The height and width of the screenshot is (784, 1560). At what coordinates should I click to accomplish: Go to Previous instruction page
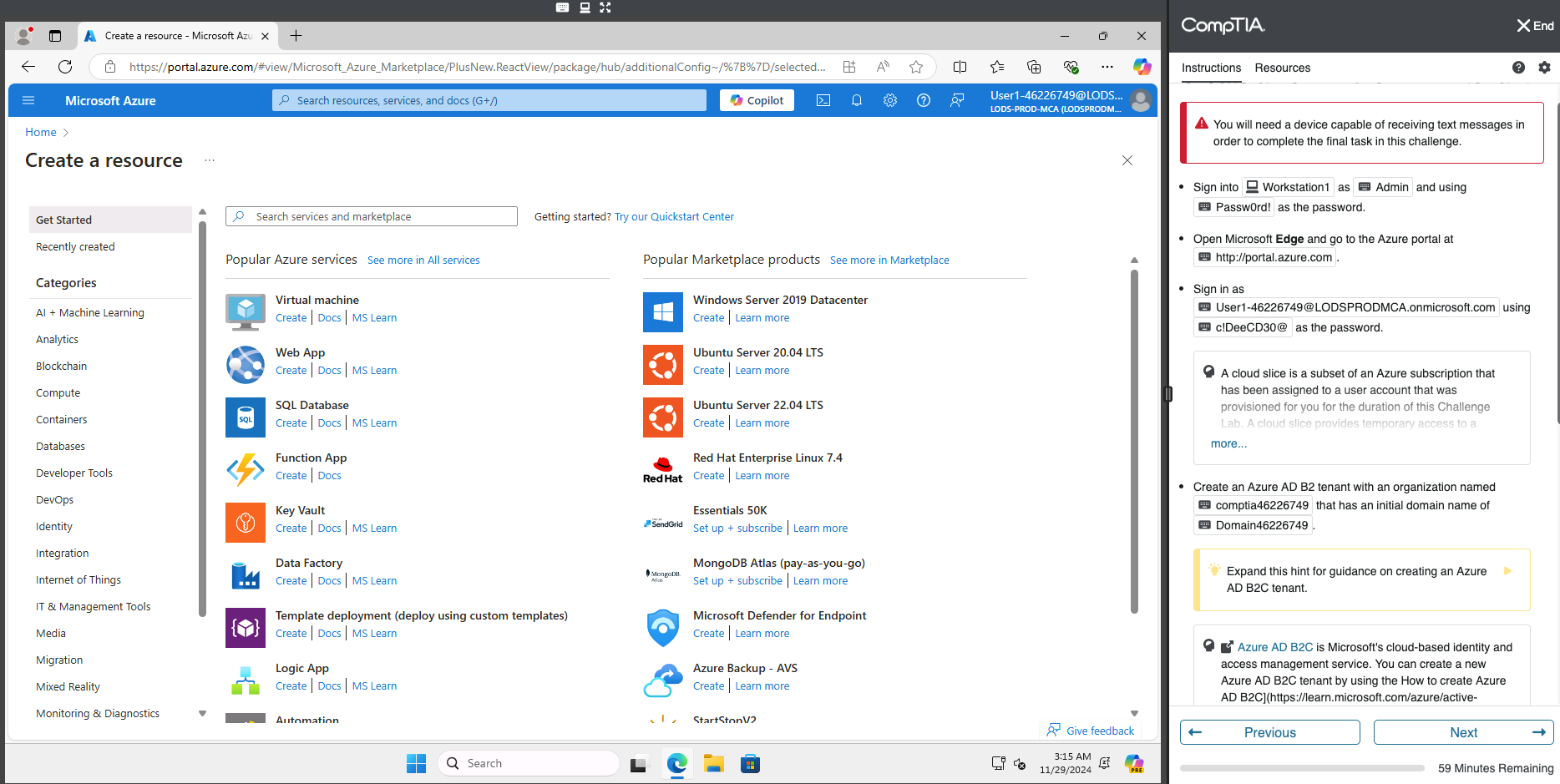tap(1269, 732)
